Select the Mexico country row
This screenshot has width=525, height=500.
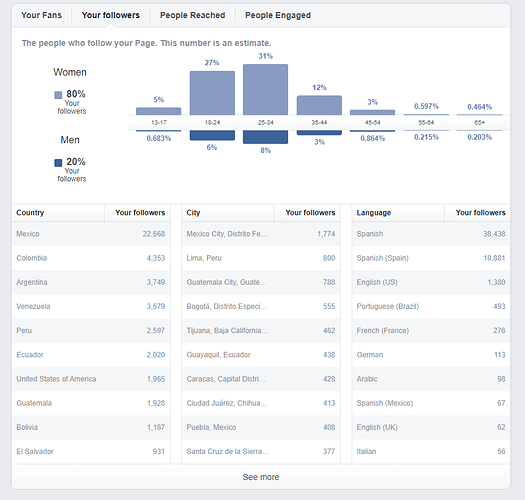tap(91, 234)
